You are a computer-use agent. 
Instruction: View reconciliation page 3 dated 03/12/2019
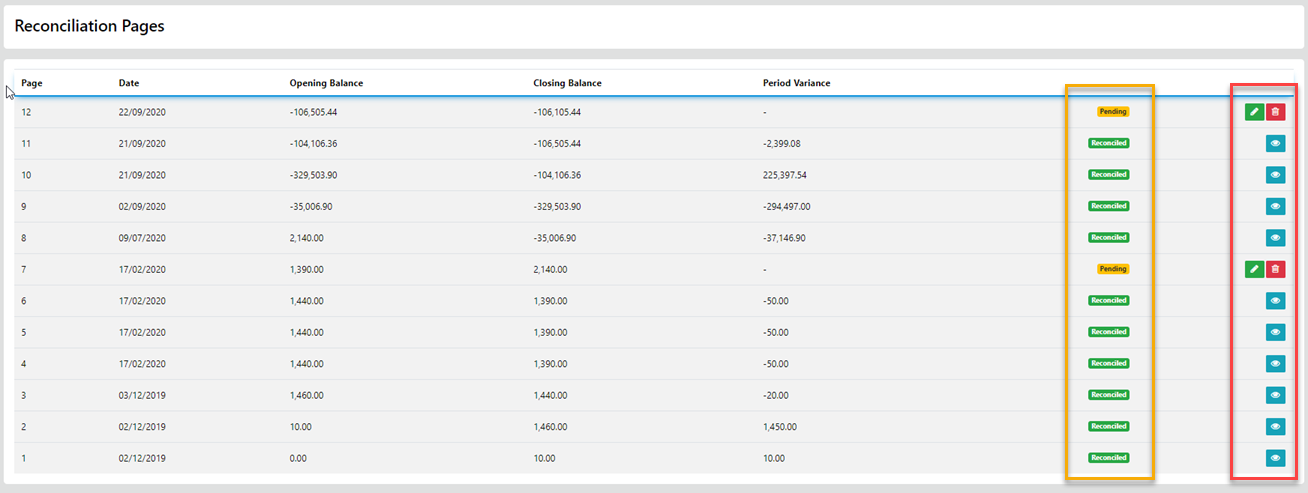pyautogui.click(x=1275, y=395)
